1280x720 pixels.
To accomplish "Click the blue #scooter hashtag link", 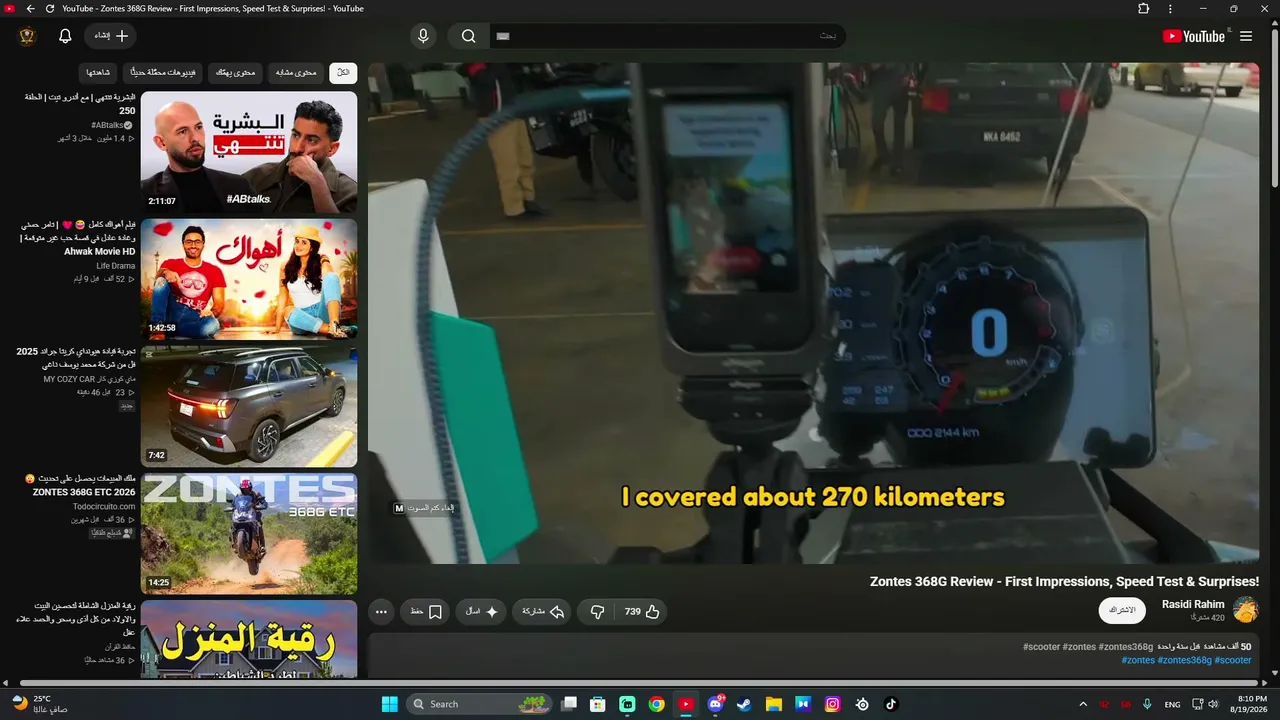I will (1233, 660).
